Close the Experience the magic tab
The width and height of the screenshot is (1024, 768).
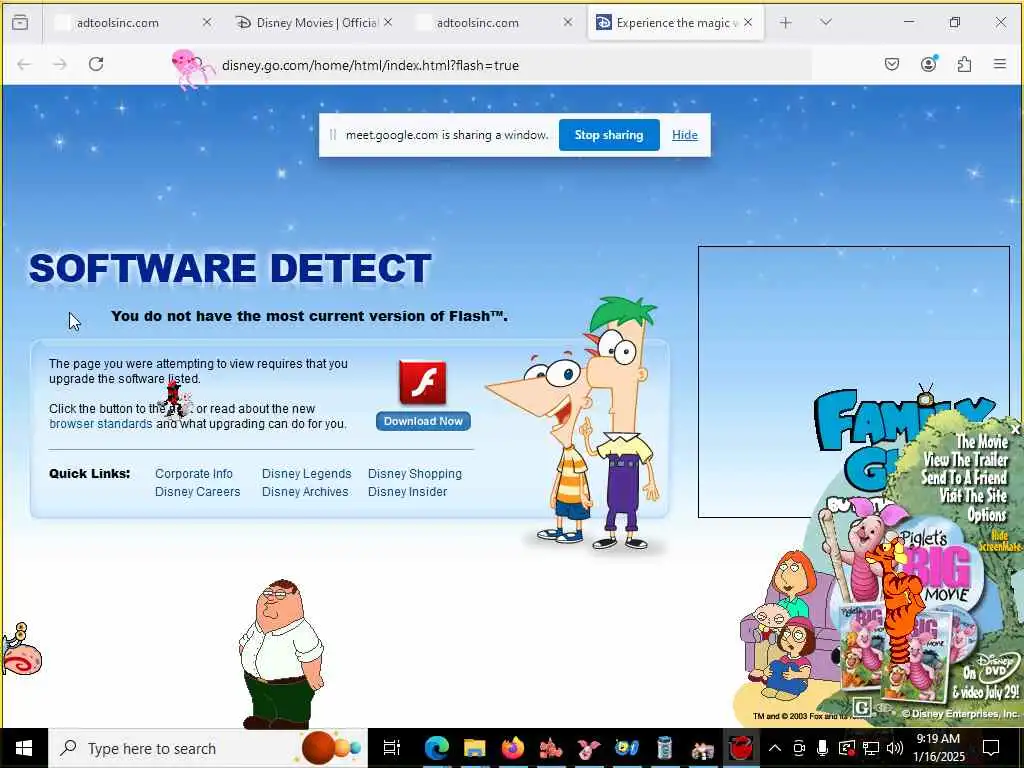748,22
